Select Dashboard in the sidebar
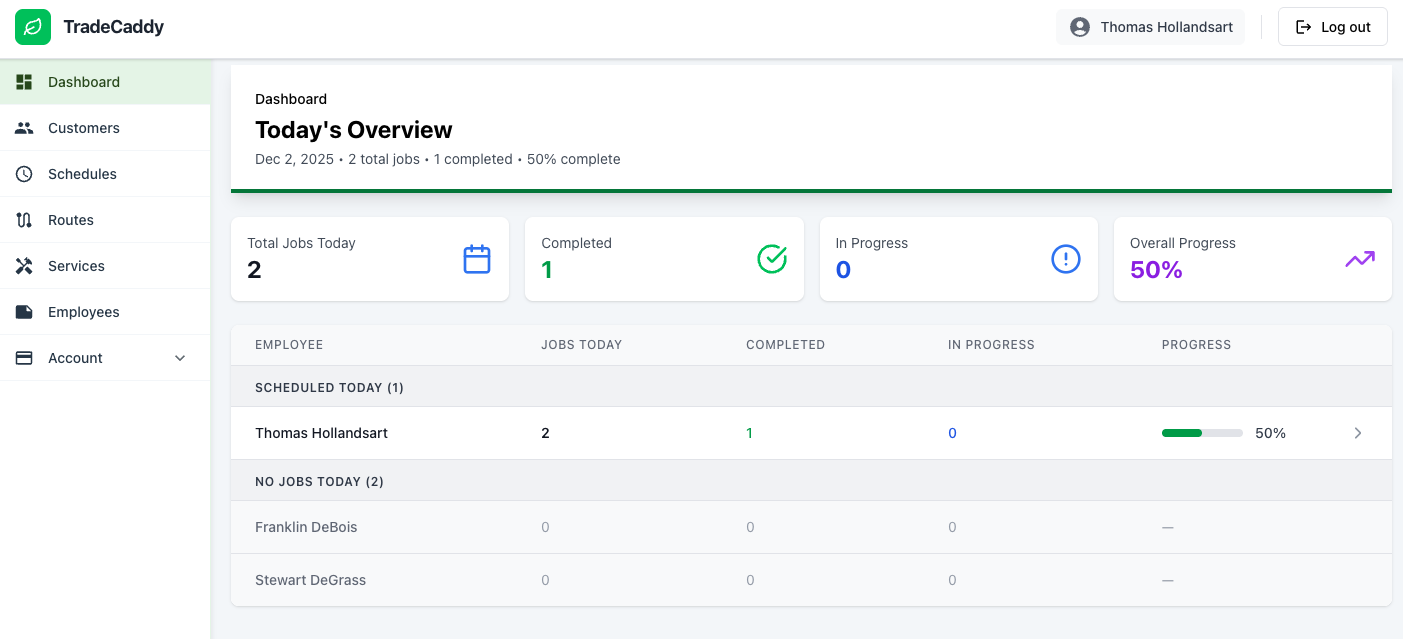 click(x=84, y=82)
